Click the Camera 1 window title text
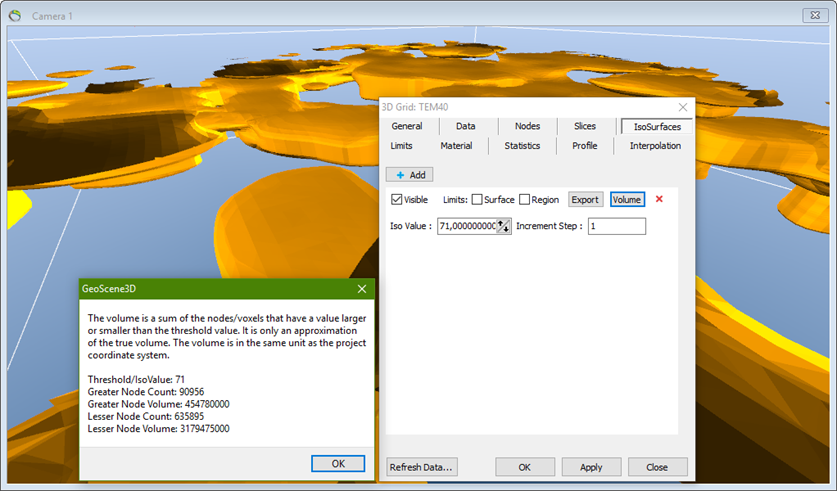This screenshot has height=491, width=837. tap(52, 16)
